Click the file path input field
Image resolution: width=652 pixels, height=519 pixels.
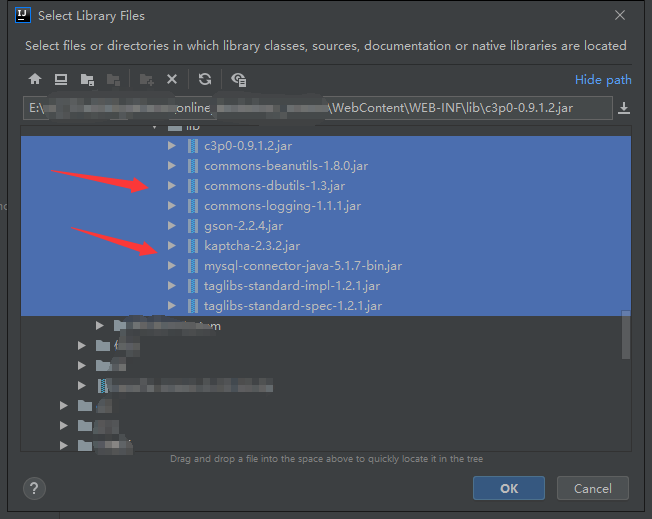pyautogui.click(x=318, y=108)
